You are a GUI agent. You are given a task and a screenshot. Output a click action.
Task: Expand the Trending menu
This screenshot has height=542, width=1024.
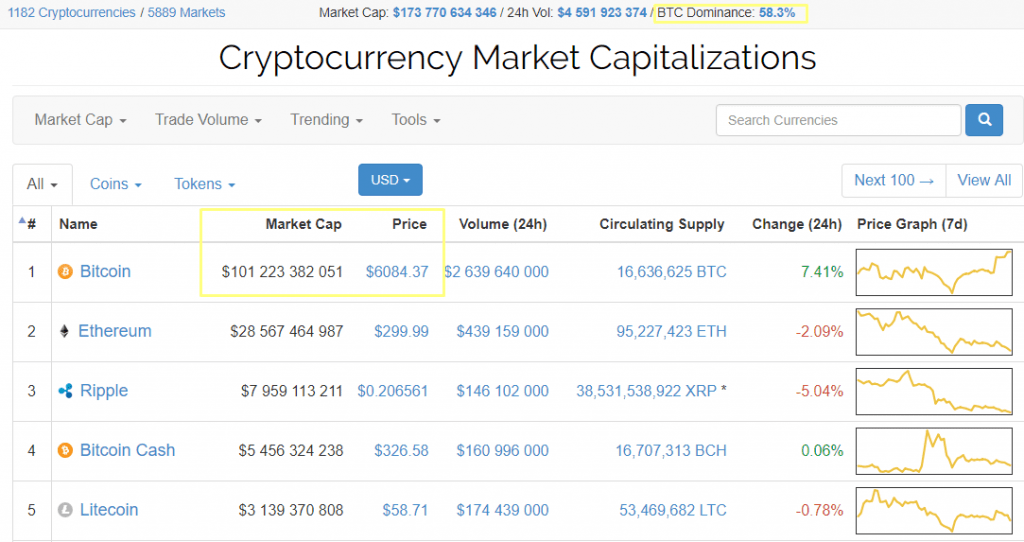[x=326, y=120]
